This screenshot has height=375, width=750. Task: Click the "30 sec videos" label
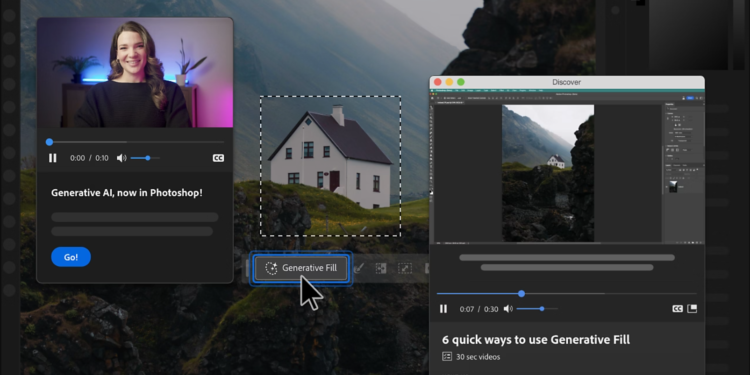[x=478, y=357]
